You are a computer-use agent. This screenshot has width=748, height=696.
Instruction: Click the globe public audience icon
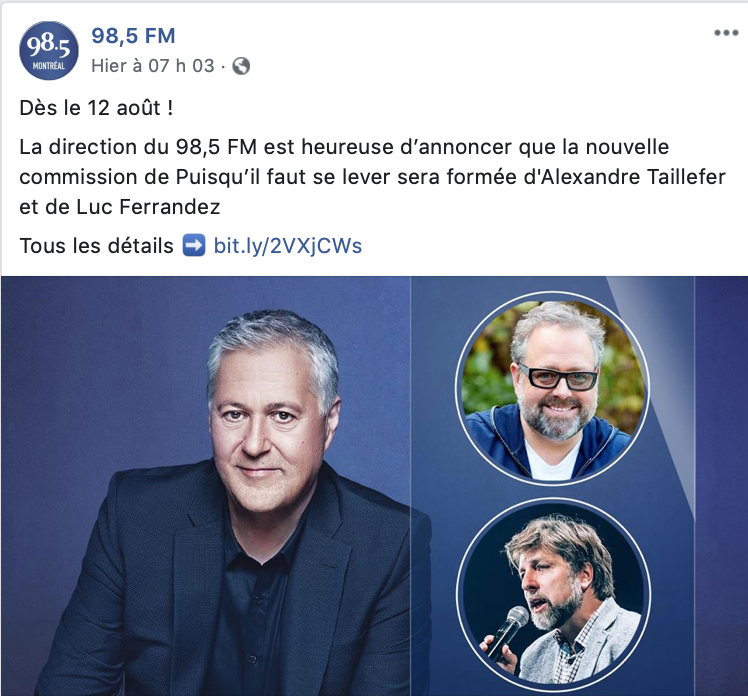tap(241, 66)
